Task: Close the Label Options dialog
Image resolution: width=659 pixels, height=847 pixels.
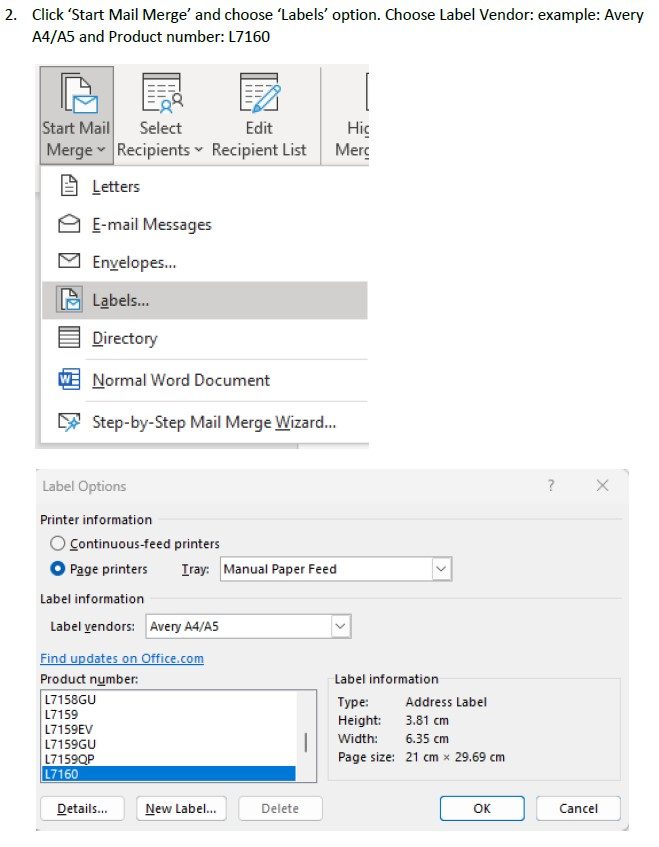Action: [x=603, y=485]
